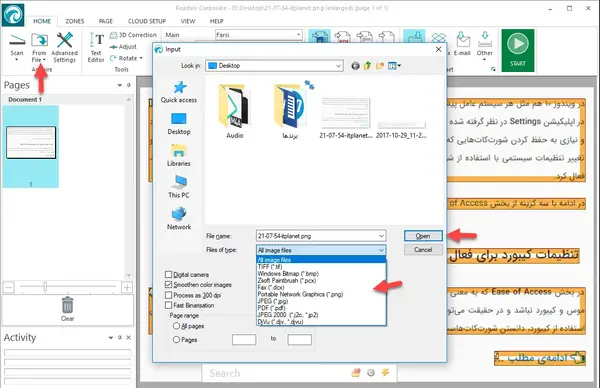Choose JPEG (*.jpg) file type

tap(321, 301)
